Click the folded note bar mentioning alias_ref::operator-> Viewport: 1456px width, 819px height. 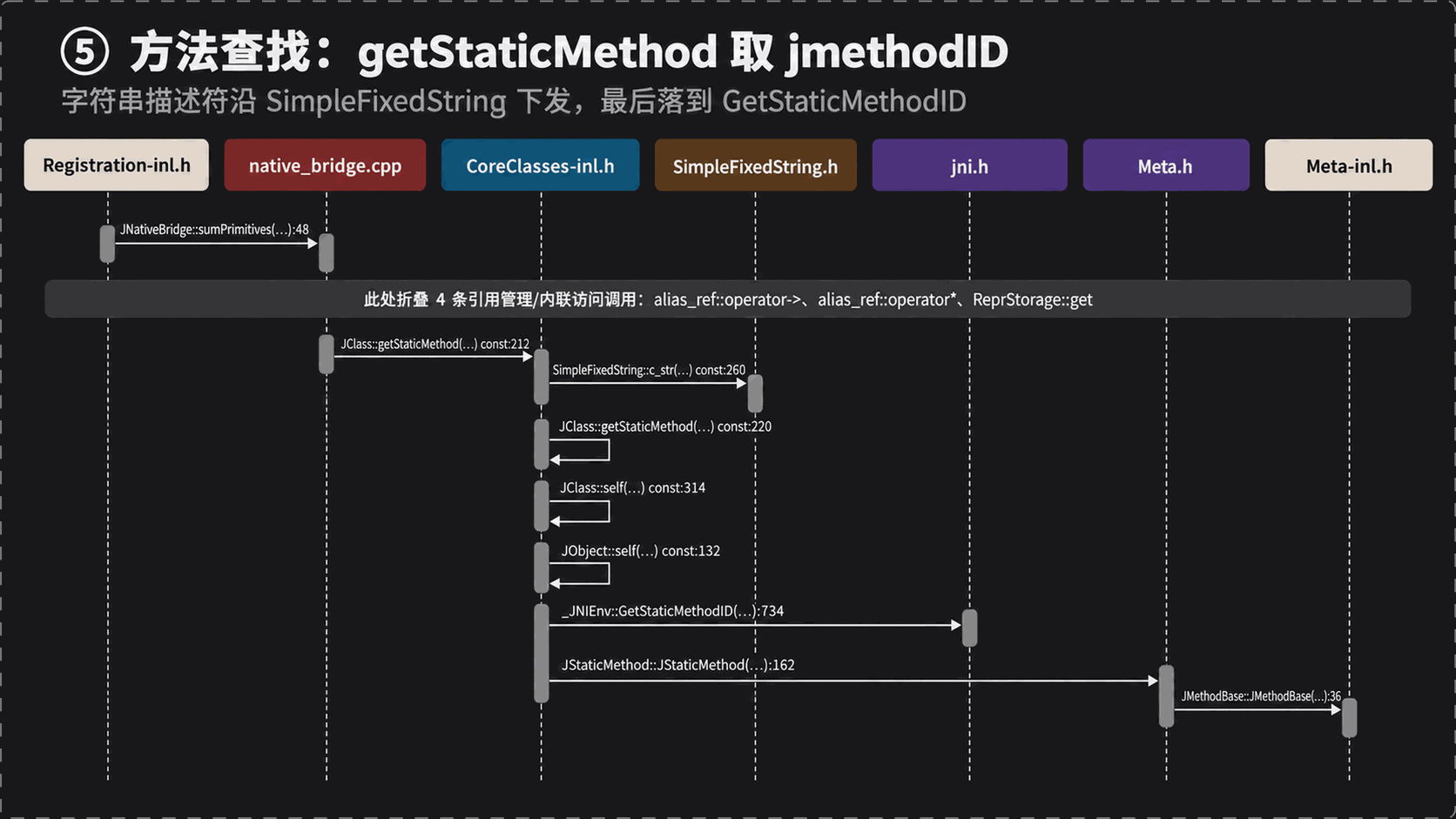(728, 299)
